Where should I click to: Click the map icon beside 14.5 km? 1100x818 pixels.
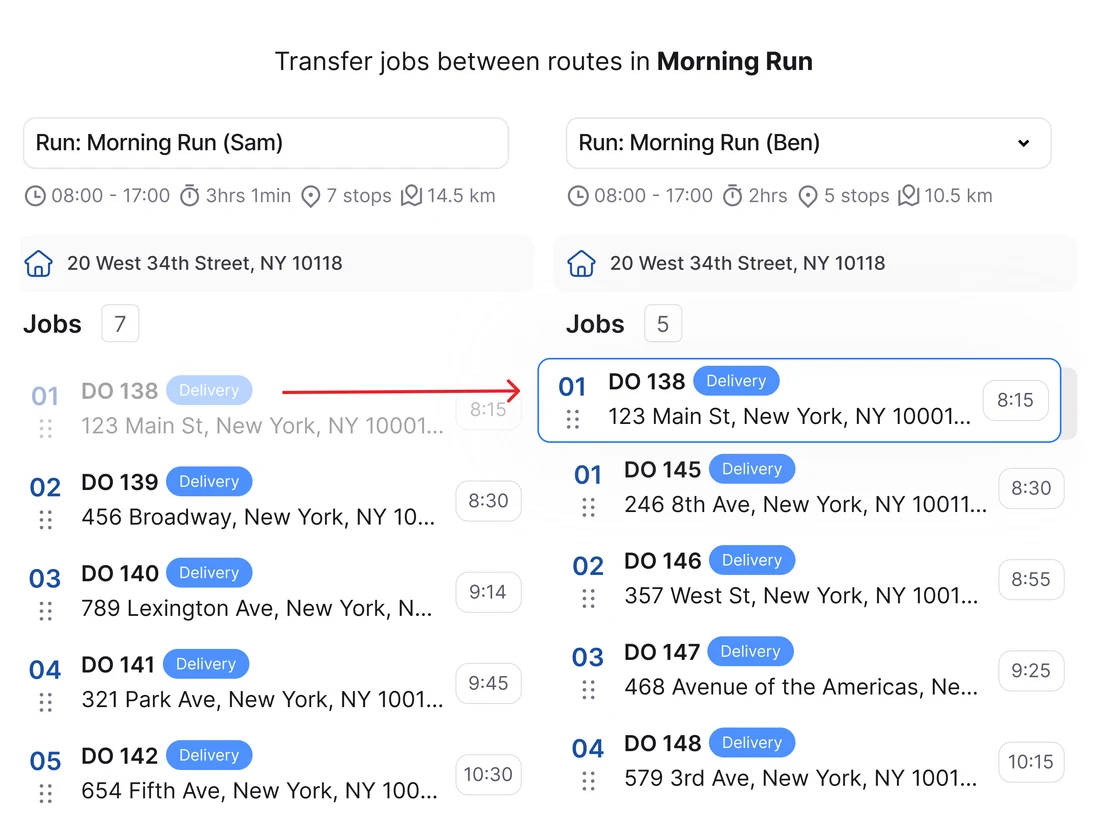point(412,195)
